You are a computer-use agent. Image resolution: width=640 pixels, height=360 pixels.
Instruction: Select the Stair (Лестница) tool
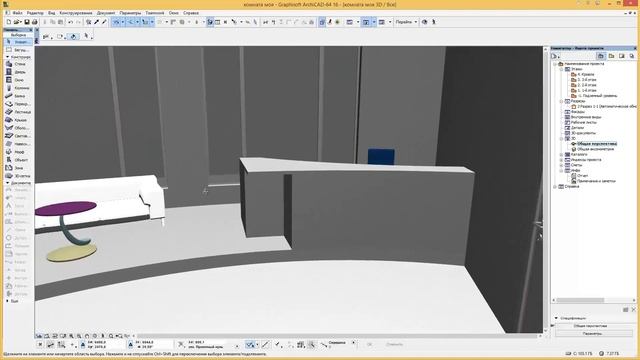pos(18,112)
